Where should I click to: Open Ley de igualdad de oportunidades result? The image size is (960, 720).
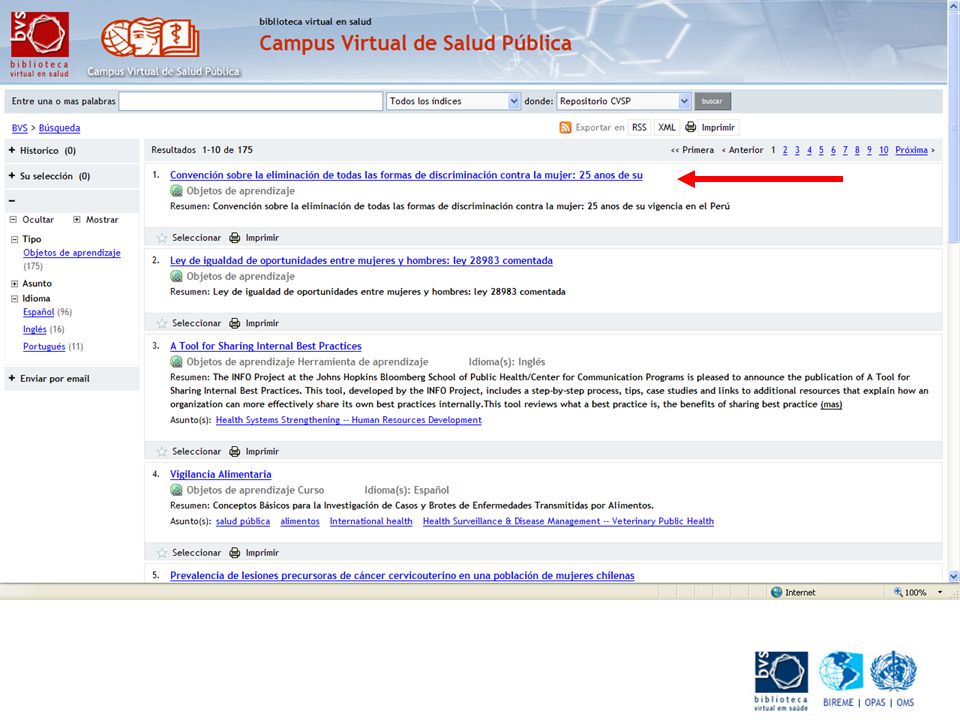(361, 261)
